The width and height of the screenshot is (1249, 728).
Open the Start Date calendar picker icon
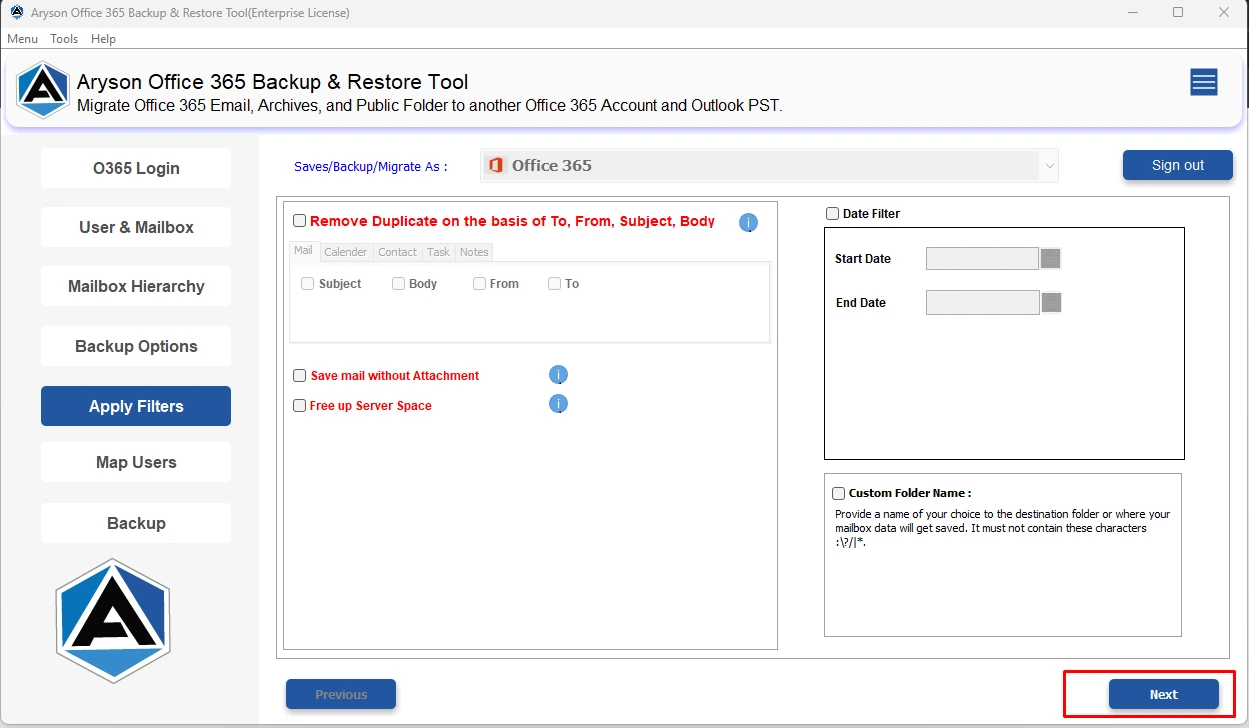click(x=1050, y=259)
